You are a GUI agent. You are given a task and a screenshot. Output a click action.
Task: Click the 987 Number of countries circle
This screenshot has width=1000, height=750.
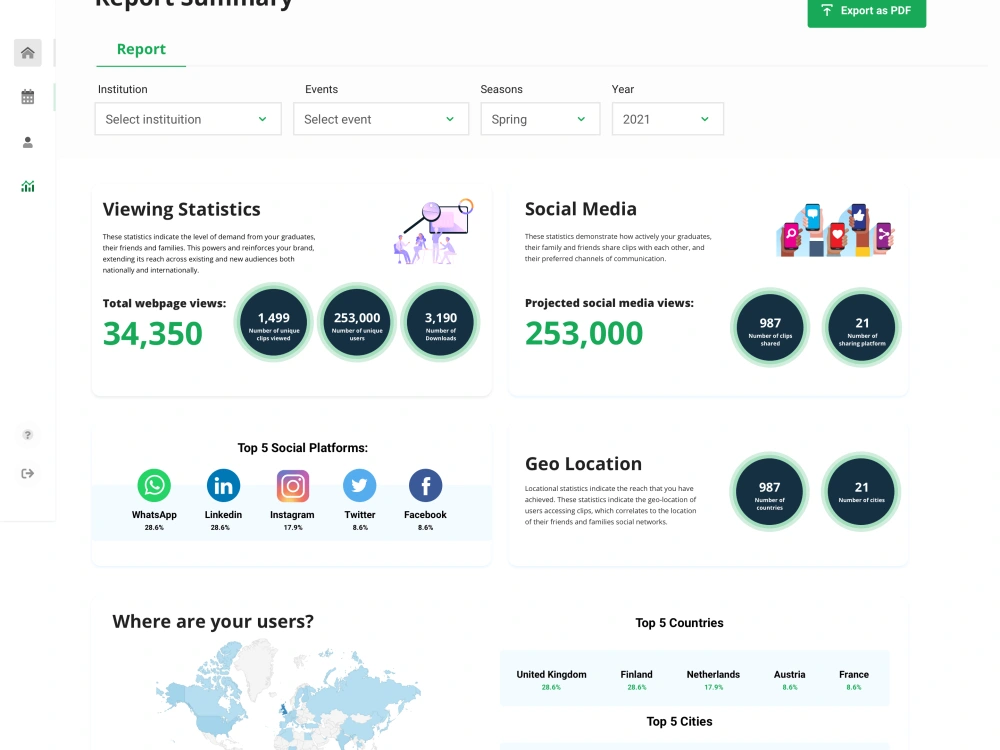[769, 492]
